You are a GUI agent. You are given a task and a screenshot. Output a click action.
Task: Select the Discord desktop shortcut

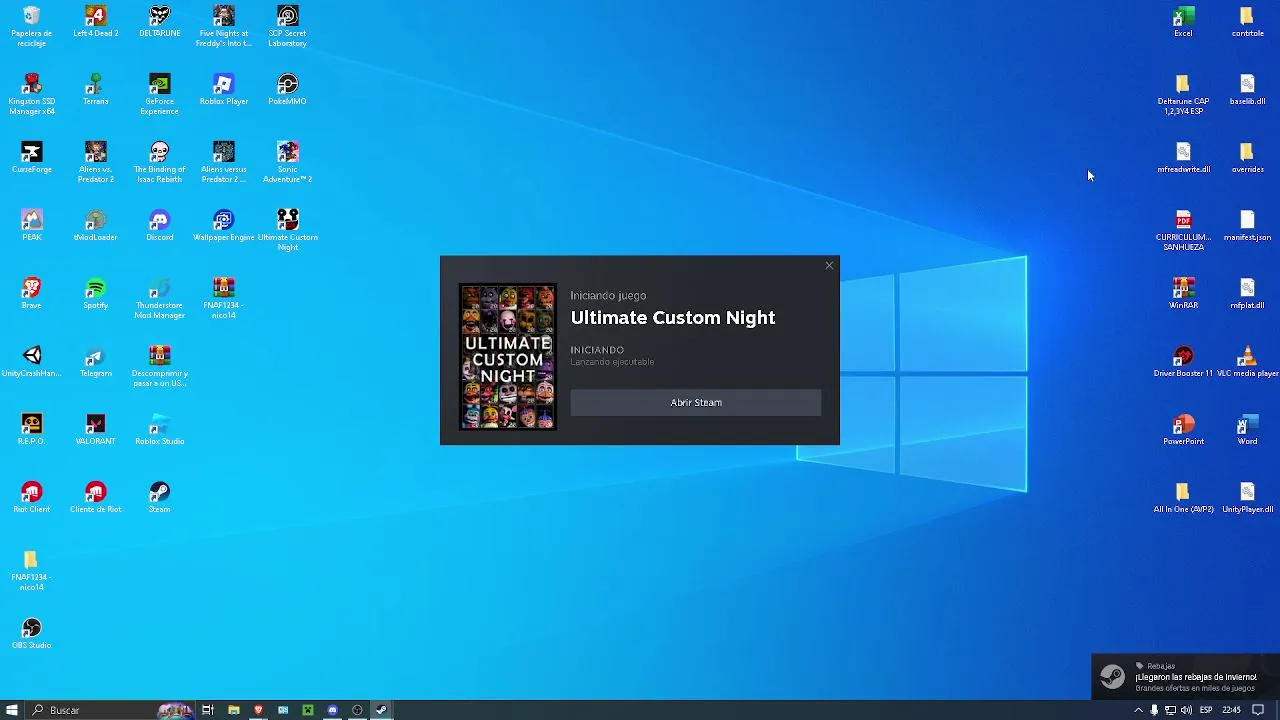pyautogui.click(x=160, y=226)
